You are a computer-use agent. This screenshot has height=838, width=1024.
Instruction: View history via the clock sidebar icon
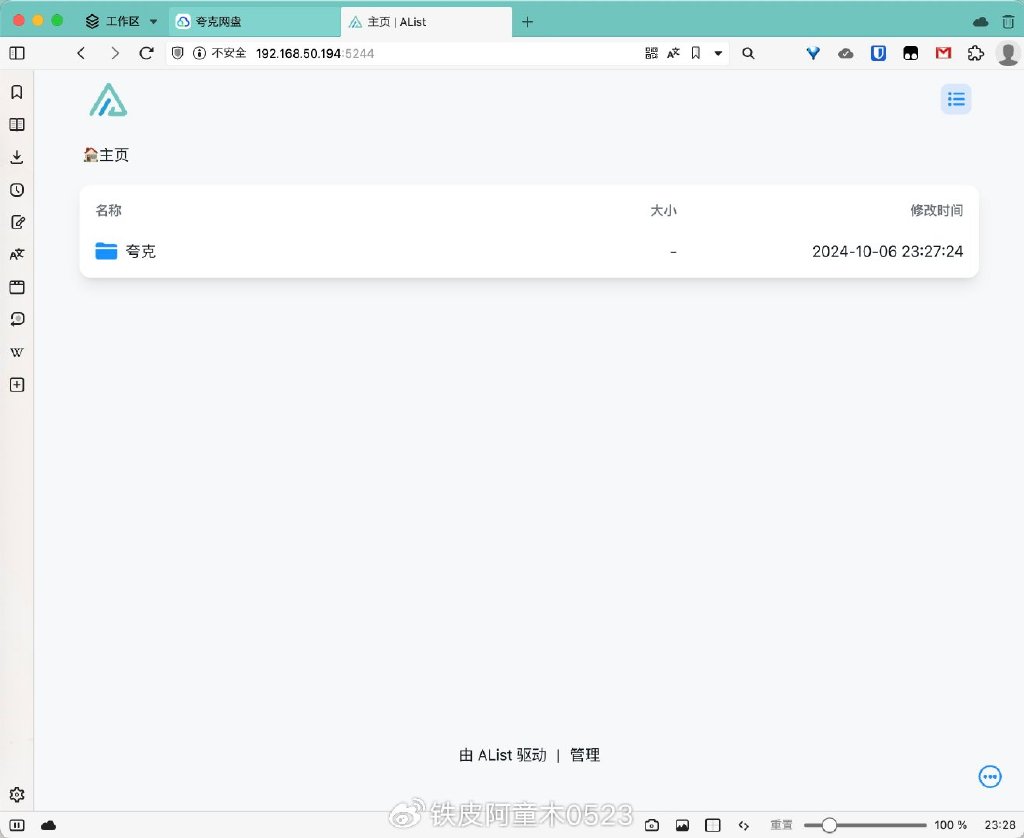tap(16, 190)
